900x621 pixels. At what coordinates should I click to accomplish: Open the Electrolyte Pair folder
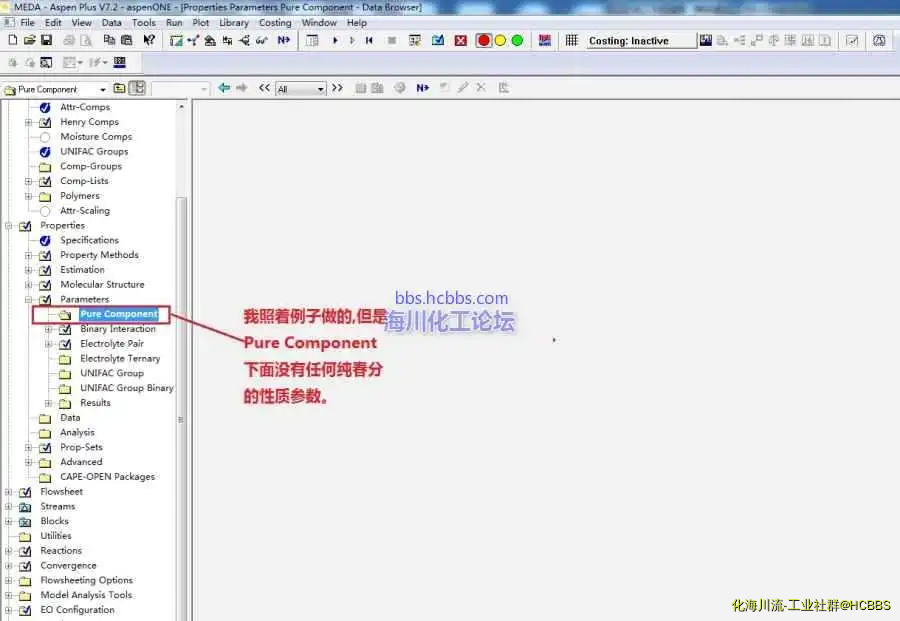tap(112, 344)
